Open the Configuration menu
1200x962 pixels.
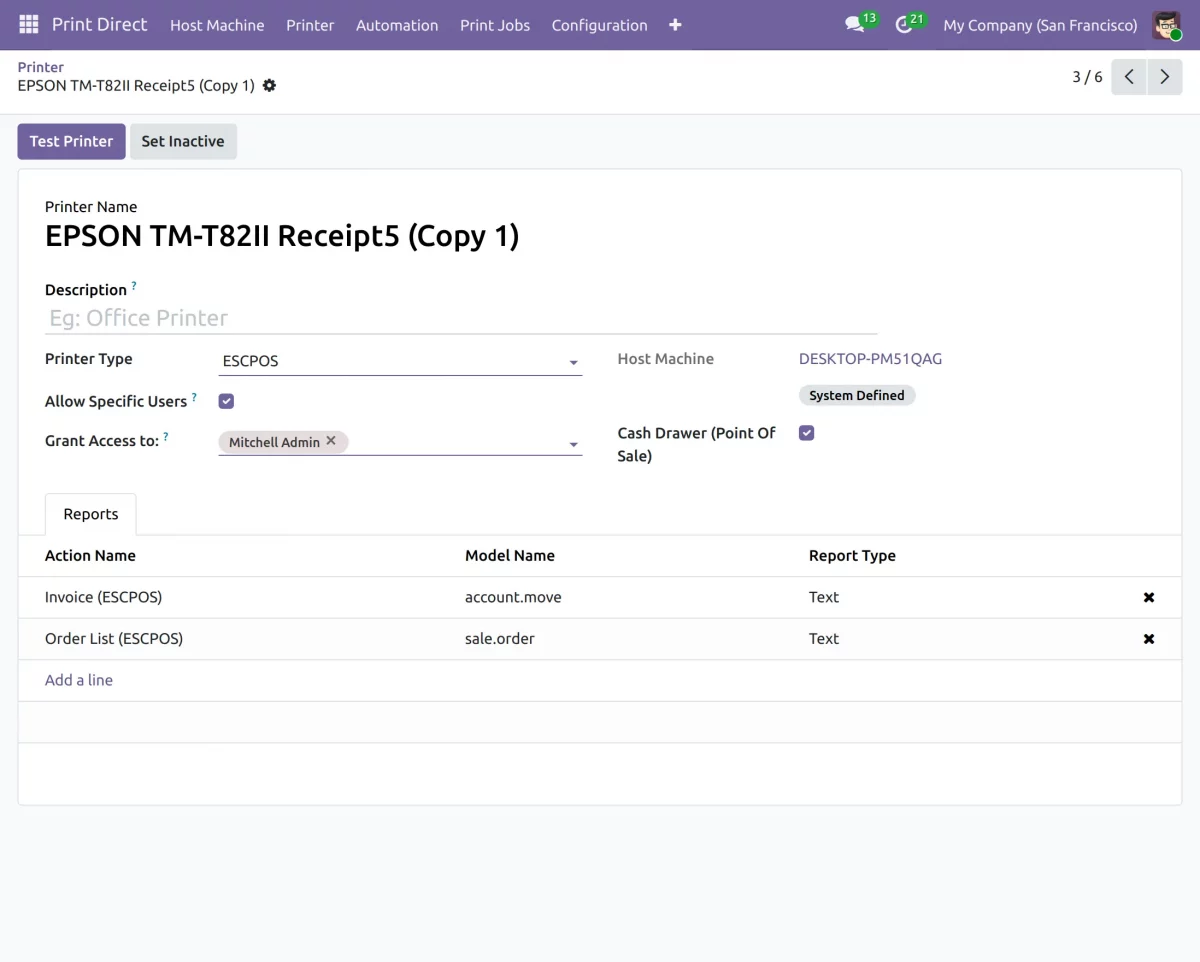click(599, 25)
